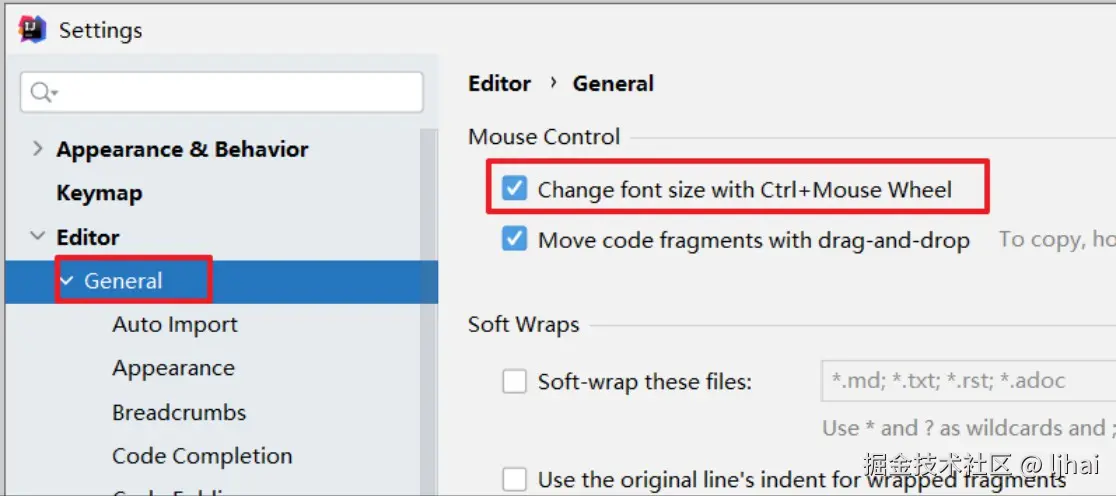
Task: Enable Soft-wrap these files checkbox
Action: pyautogui.click(x=514, y=381)
